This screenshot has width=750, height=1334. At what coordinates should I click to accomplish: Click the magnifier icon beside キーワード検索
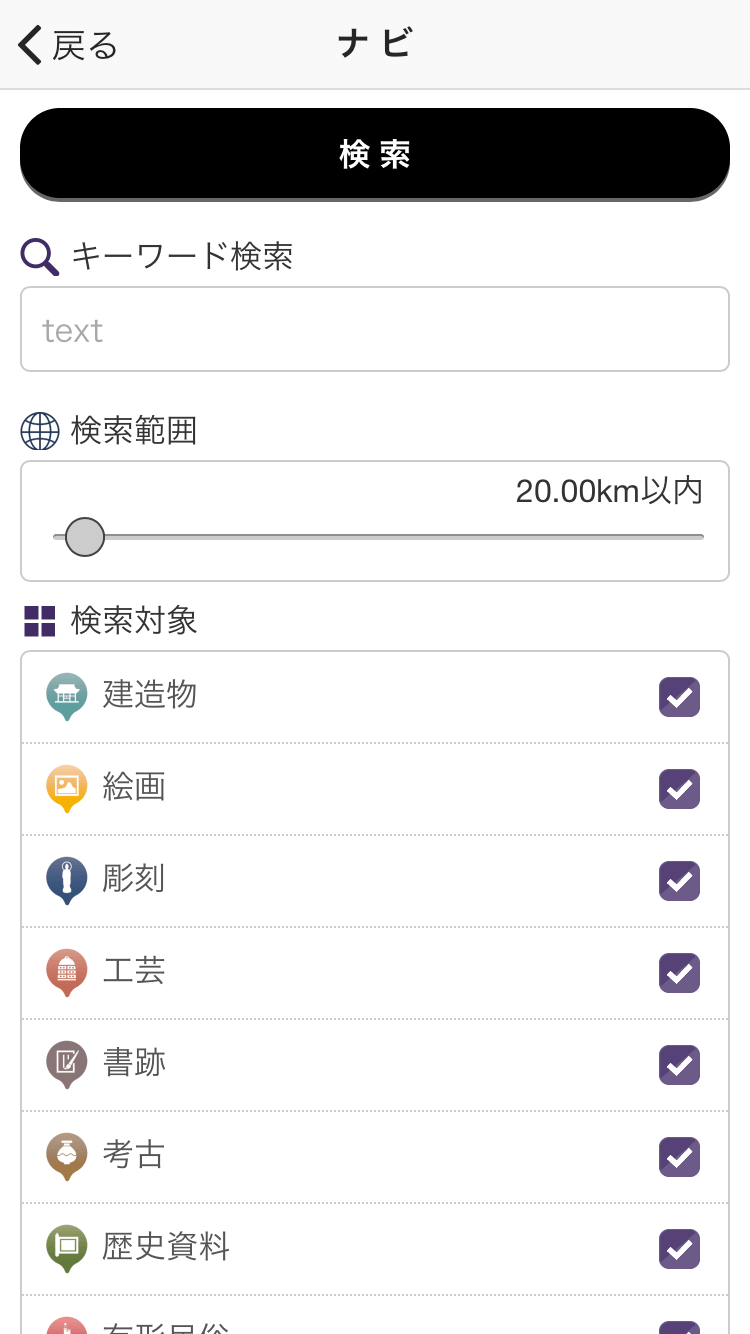click(40, 257)
